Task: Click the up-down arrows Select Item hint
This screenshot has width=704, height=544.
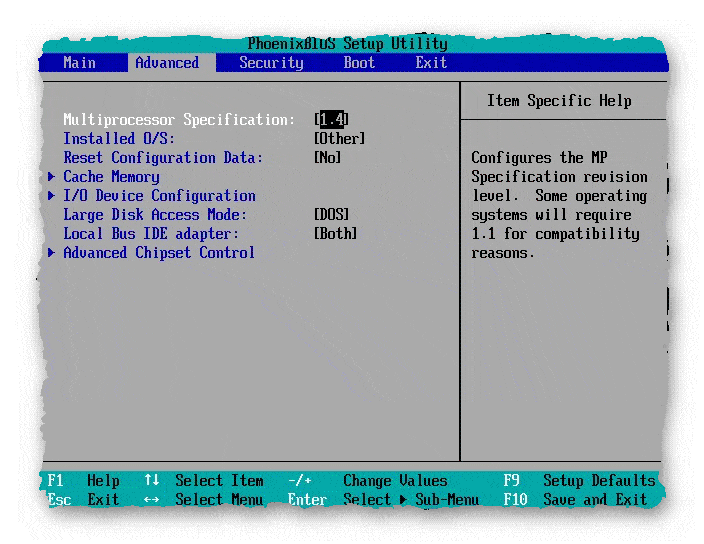Action: (x=204, y=481)
